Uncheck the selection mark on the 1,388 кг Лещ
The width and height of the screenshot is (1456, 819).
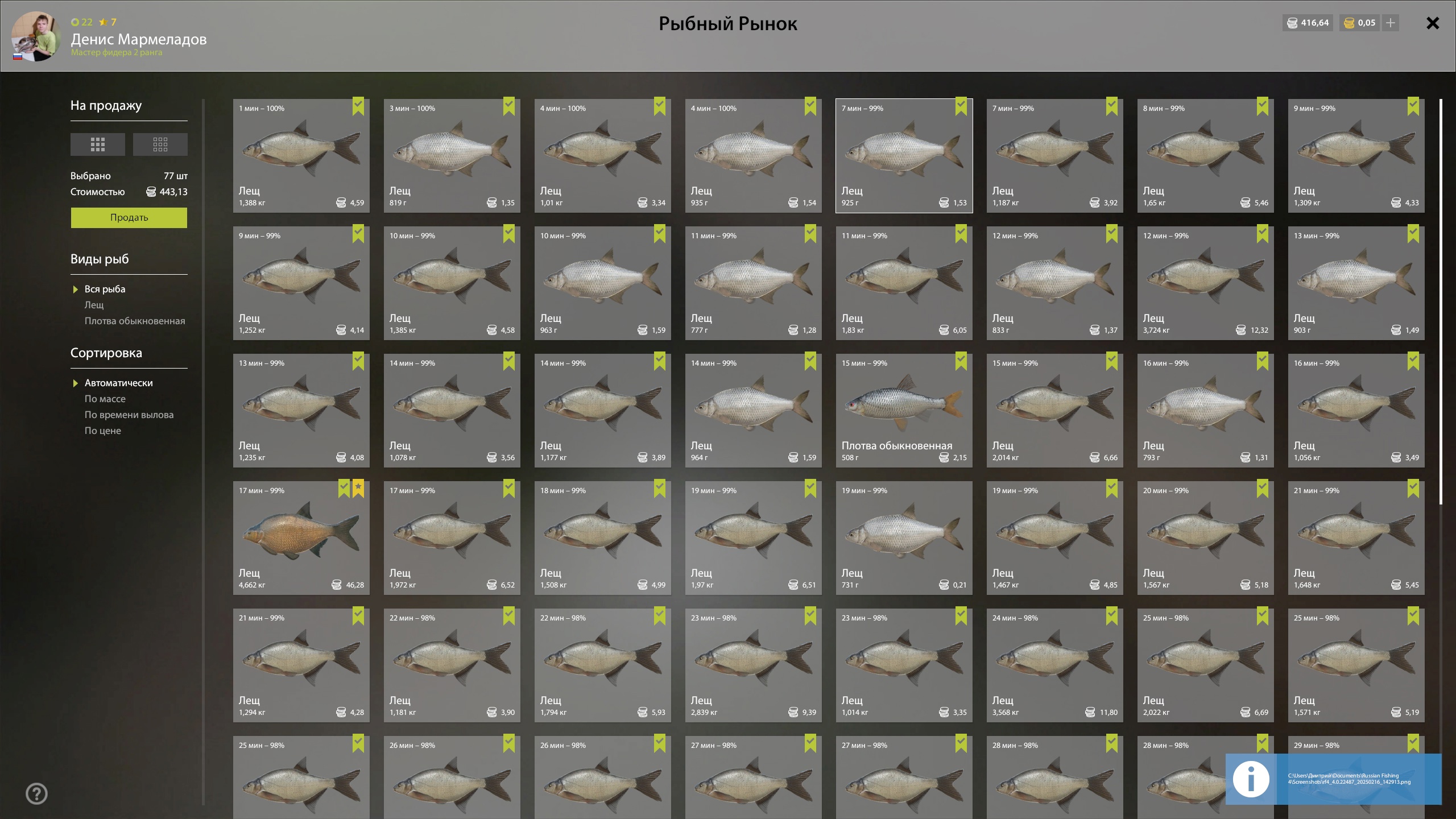click(358, 106)
